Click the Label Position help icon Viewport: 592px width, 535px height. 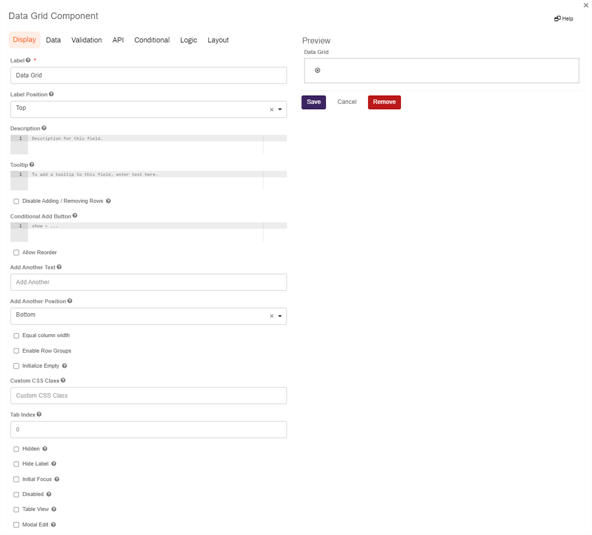tap(51, 94)
